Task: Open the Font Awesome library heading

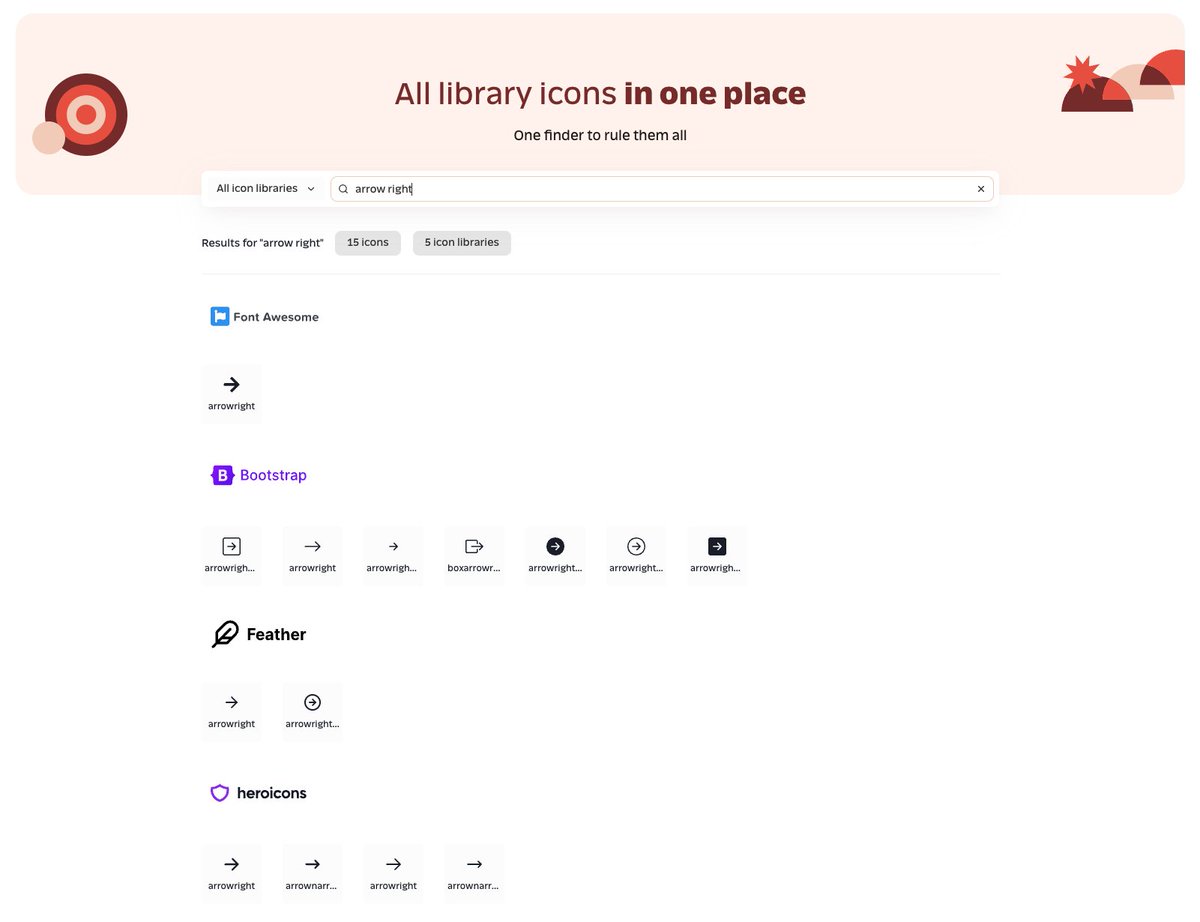Action: pos(265,317)
